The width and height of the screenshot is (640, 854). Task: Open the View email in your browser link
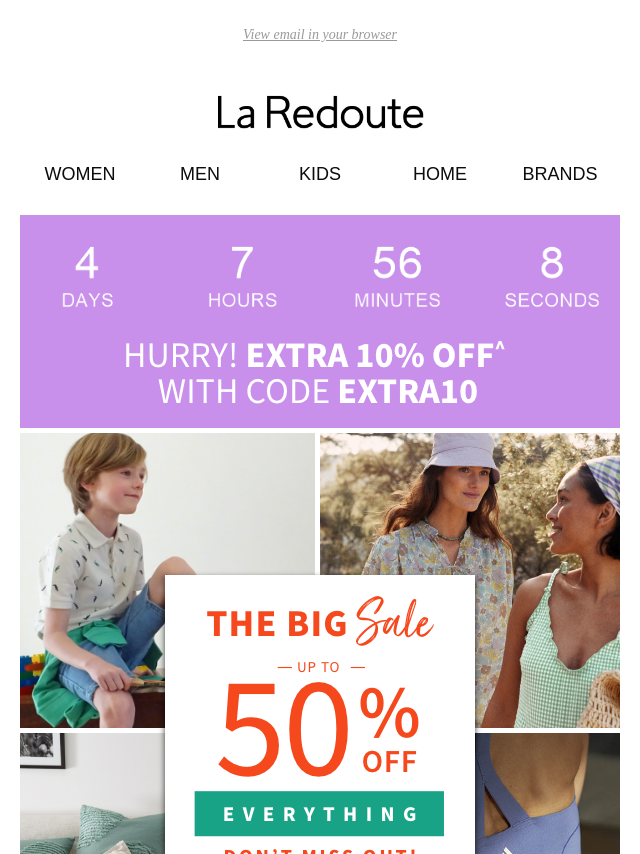tap(320, 34)
